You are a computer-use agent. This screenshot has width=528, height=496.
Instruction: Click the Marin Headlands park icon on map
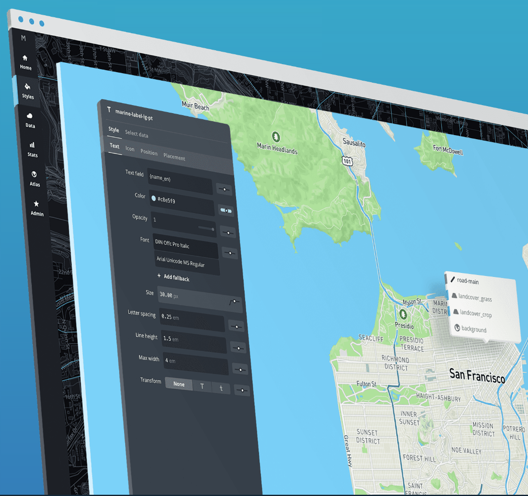[x=276, y=137]
